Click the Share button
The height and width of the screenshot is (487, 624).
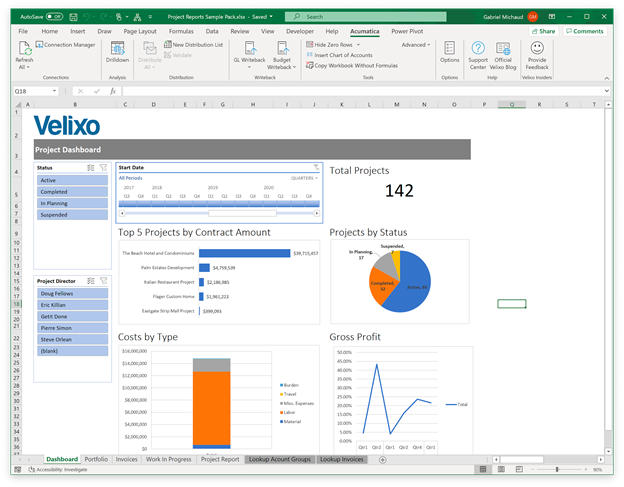[543, 31]
